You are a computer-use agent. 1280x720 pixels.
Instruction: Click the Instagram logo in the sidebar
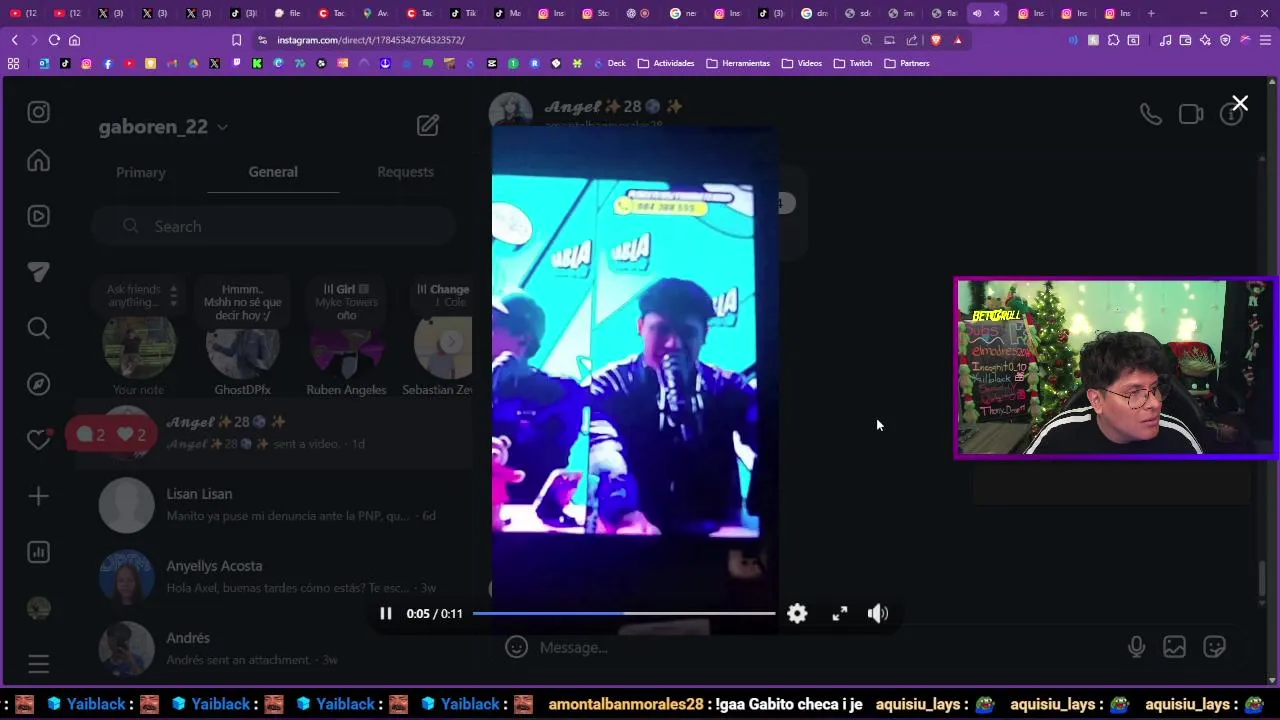(38, 112)
